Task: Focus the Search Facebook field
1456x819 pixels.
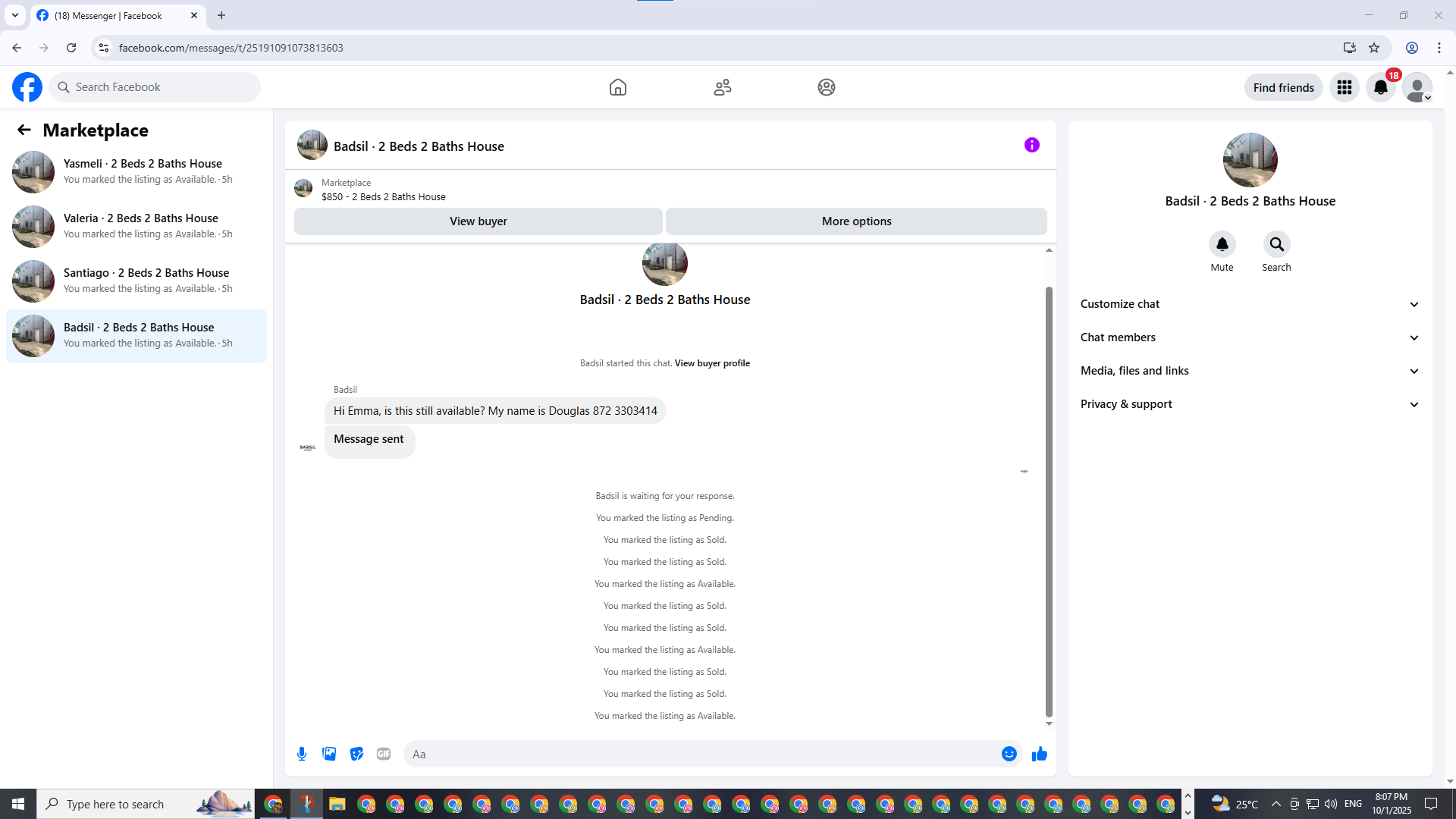Action: pos(155,87)
